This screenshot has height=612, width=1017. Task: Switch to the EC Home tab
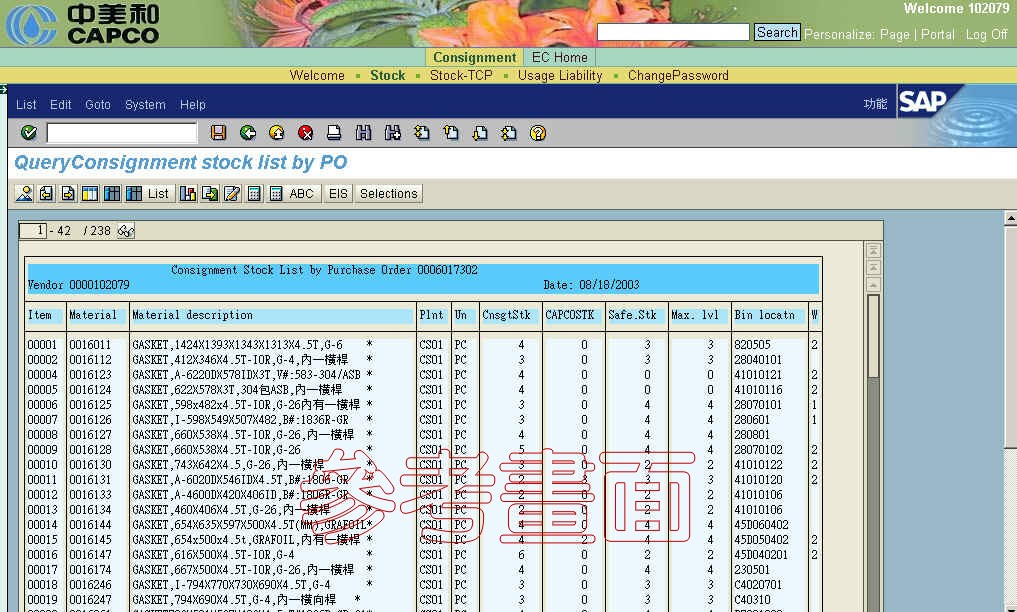coord(559,58)
